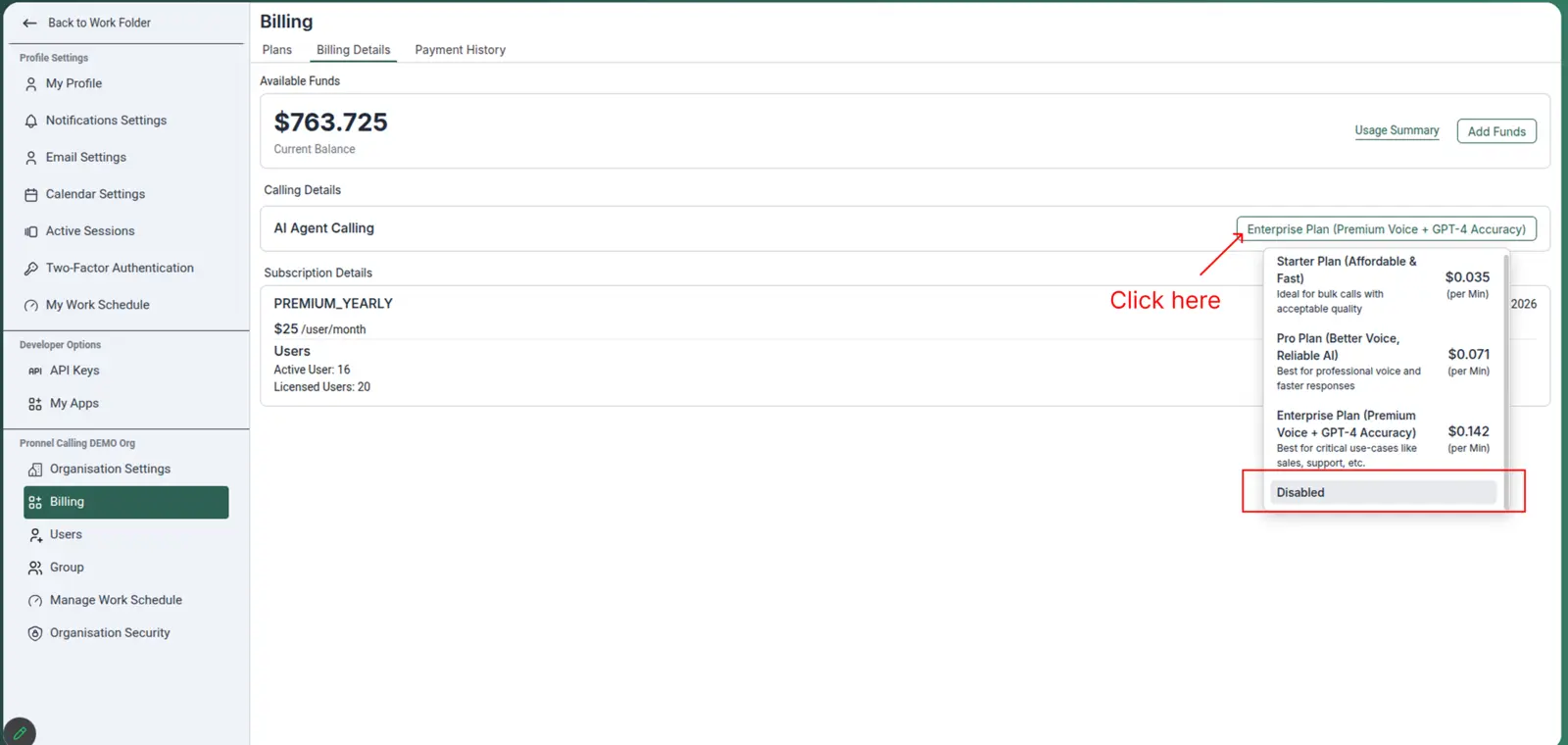Click the plan dropdown list scrollbar
Viewport: 1568px width, 745px height.
[1506, 372]
